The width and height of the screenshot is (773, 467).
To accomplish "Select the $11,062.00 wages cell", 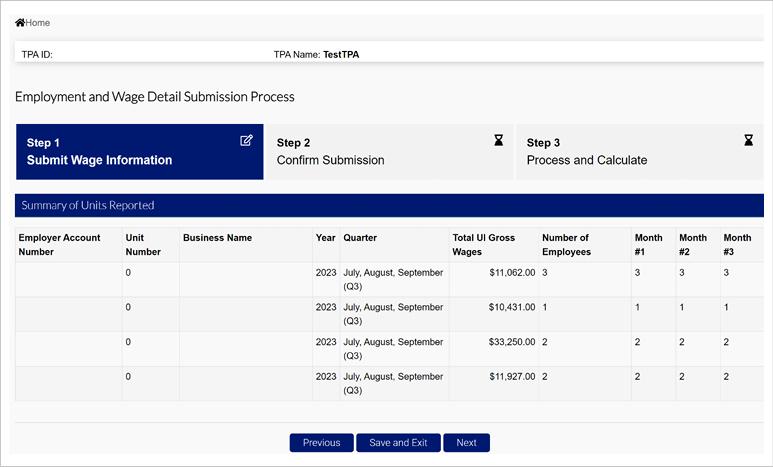I will [512, 273].
